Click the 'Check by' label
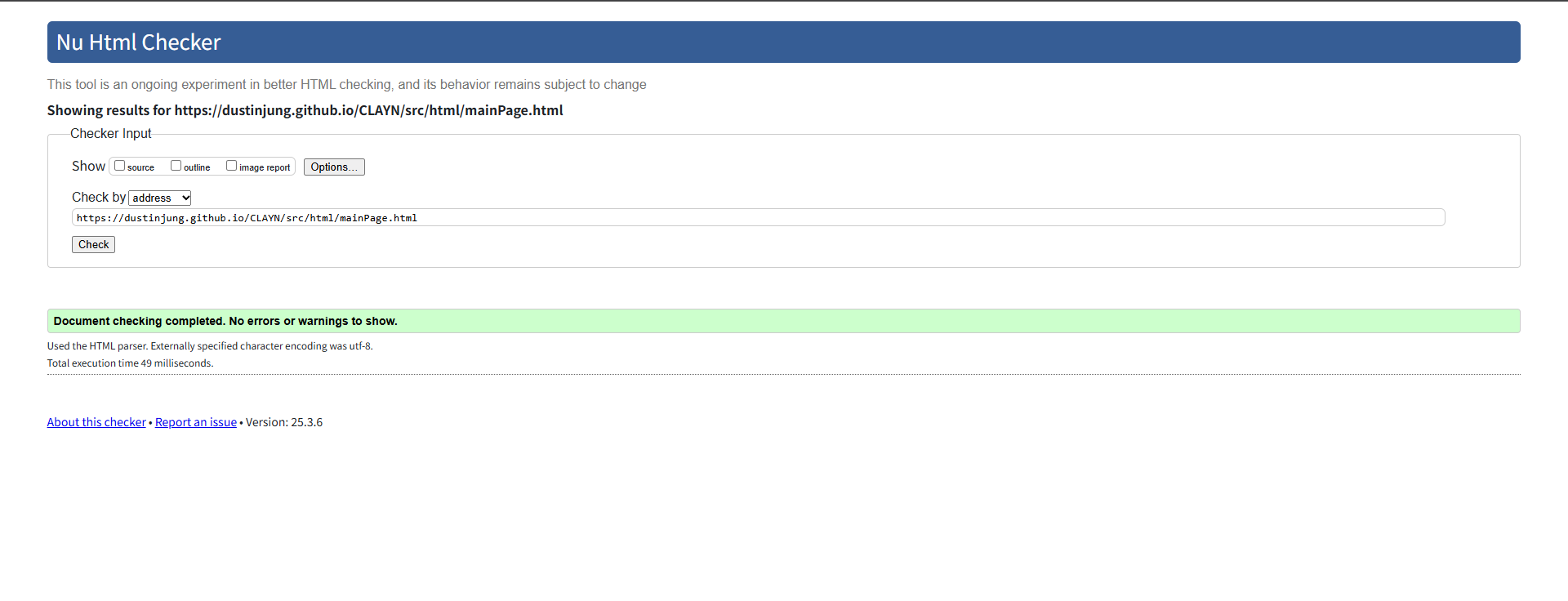The height and width of the screenshot is (601, 1568). tap(99, 197)
